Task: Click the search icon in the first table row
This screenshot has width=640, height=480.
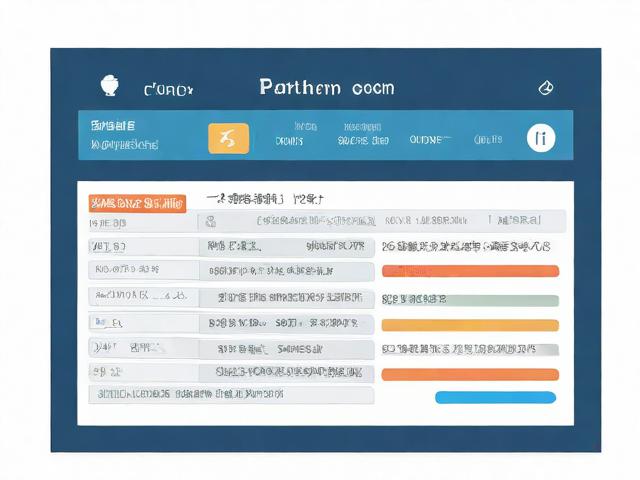Action: coord(212,220)
